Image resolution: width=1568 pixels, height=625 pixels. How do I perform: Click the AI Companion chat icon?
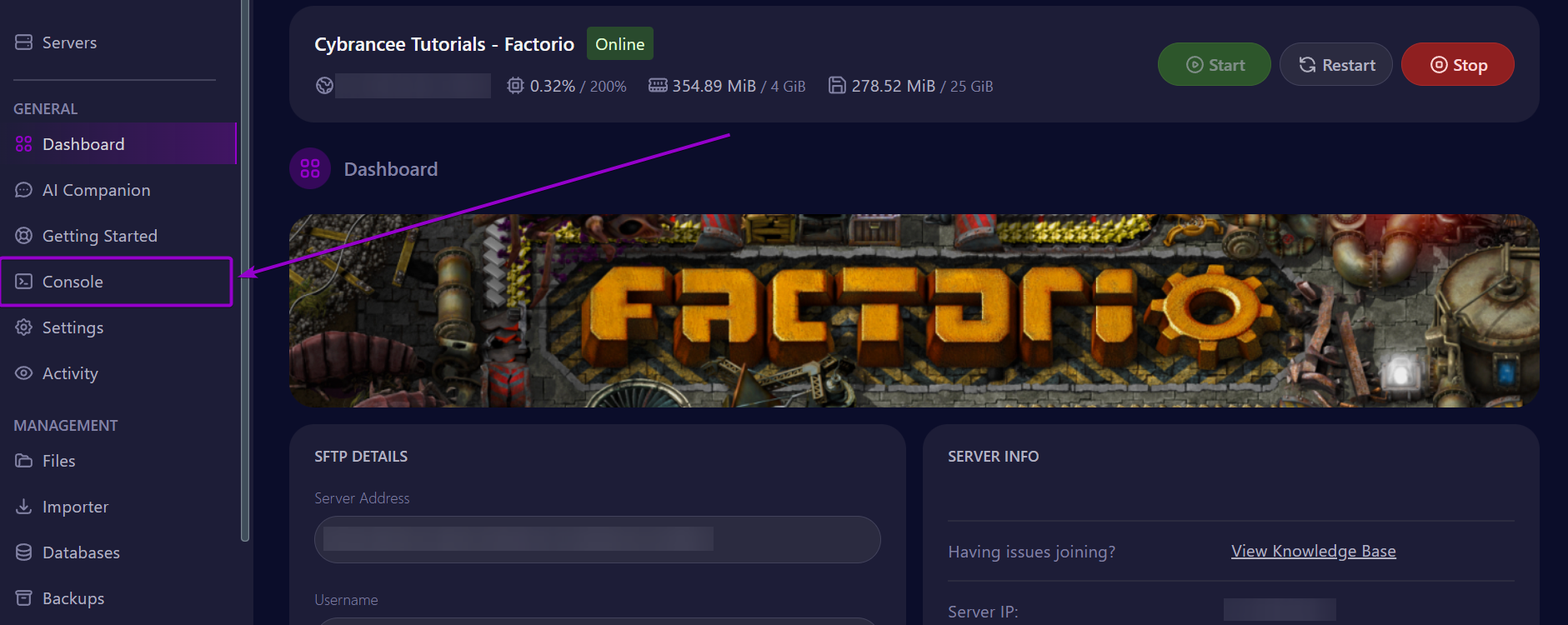click(x=23, y=190)
